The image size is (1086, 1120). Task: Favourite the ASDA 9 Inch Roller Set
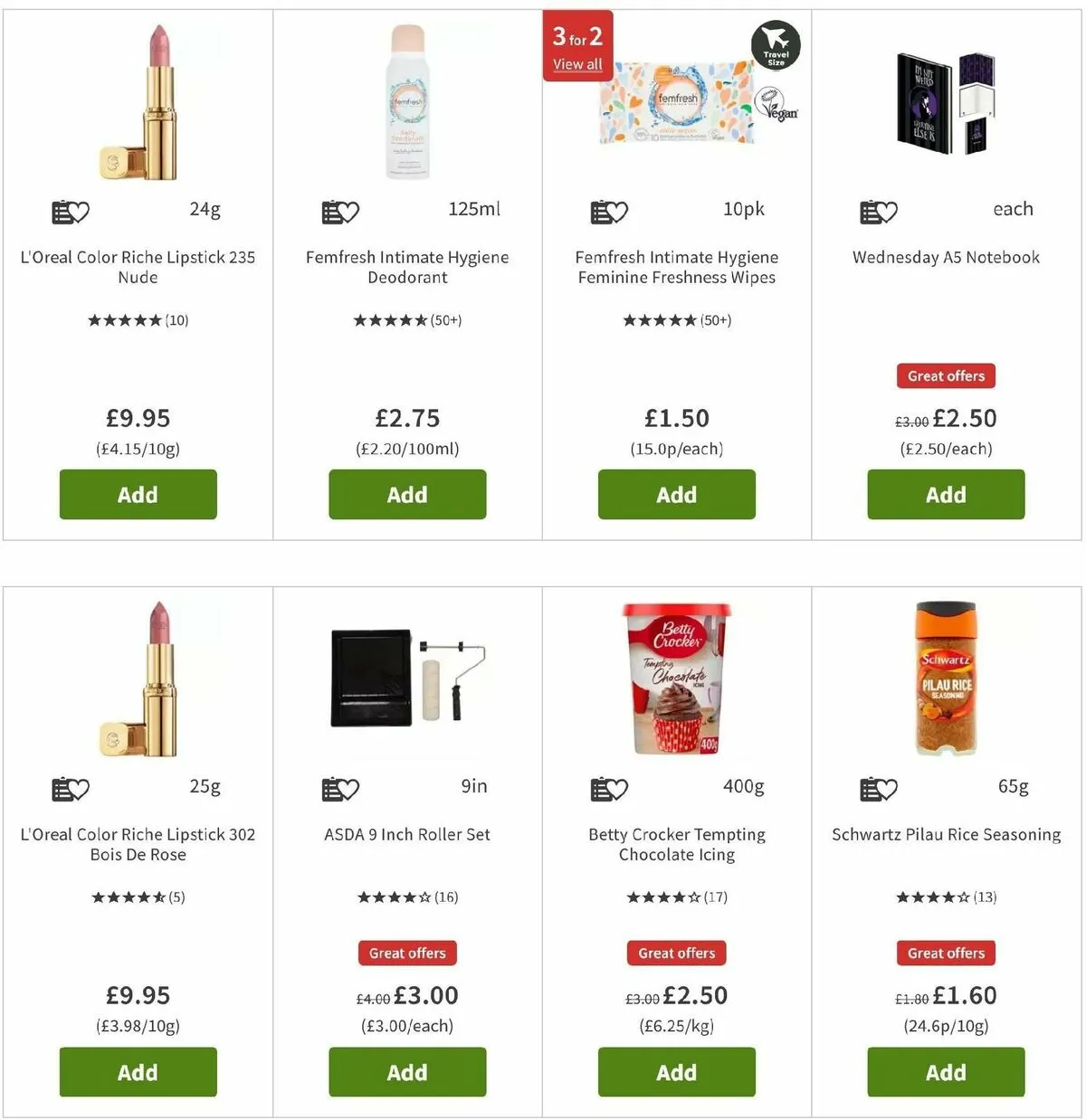click(x=340, y=789)
